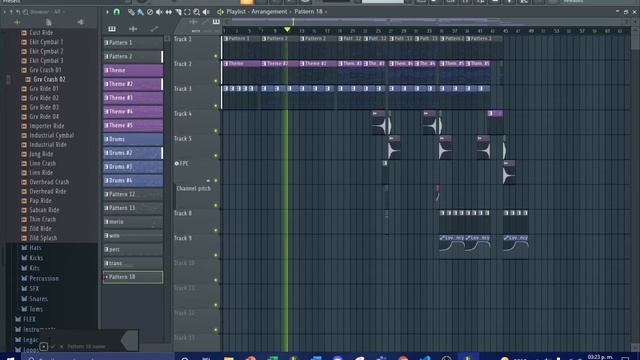Image resolution: width=640 pixels, height=360 pixels.
Task: Mute Track 1 via its green dot
Action: (216, 56)
